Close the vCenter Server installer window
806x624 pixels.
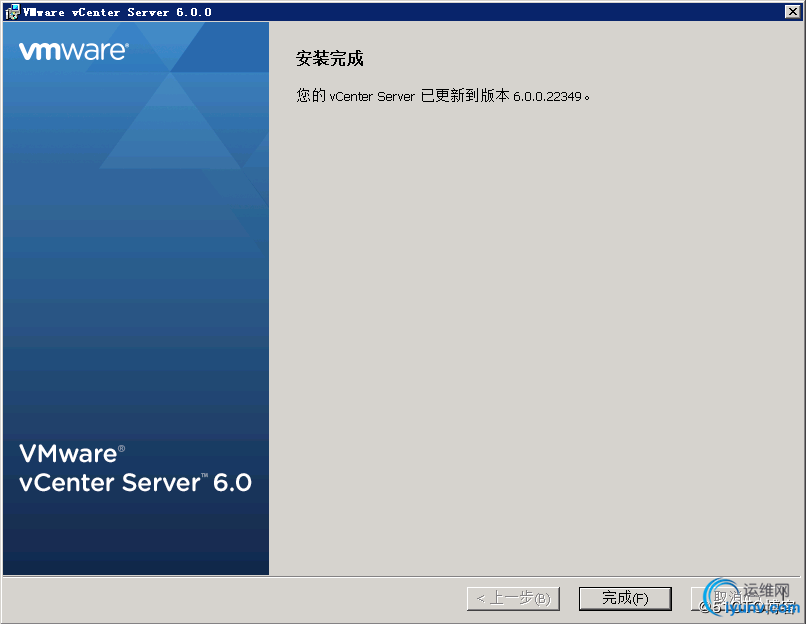(792, 11)
